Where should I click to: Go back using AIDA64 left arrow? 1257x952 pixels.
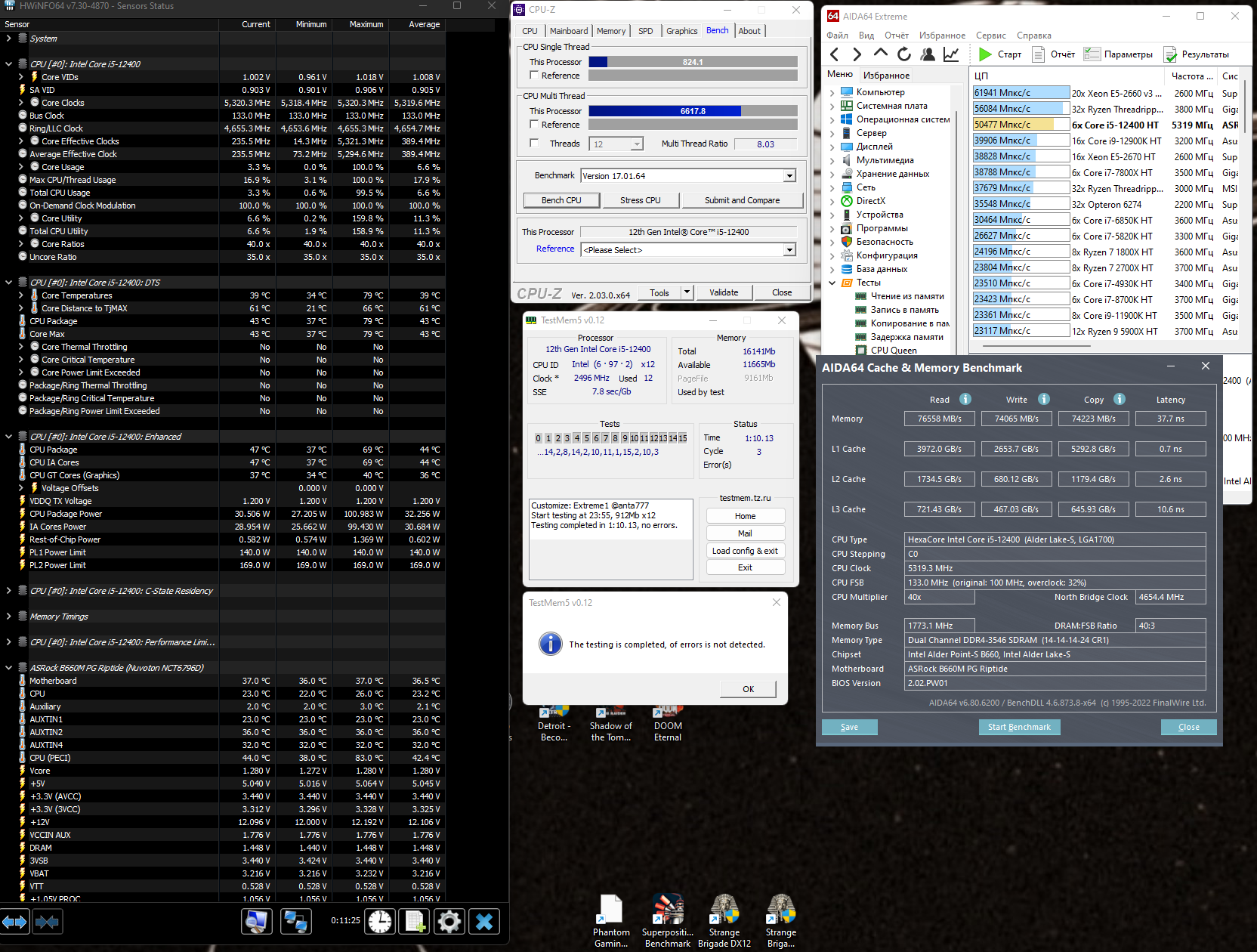pos(835,54)
